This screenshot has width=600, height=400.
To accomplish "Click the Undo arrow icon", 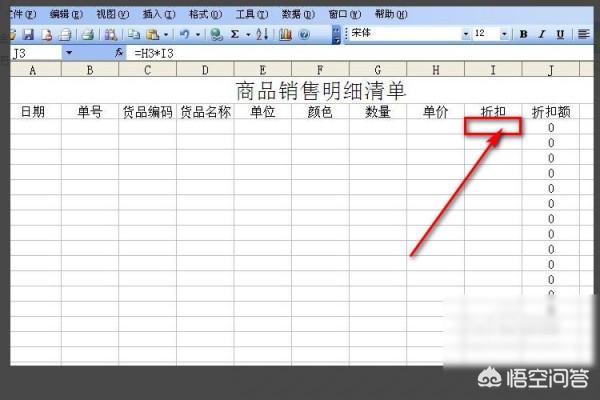I will pos(185,35).
